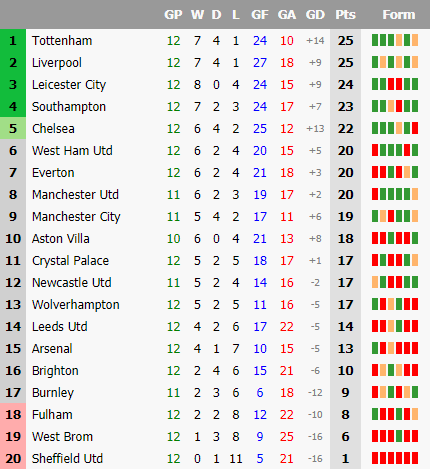430x469 pixels.
Task: Click the Manchester City team name
Action: point(76,217)
